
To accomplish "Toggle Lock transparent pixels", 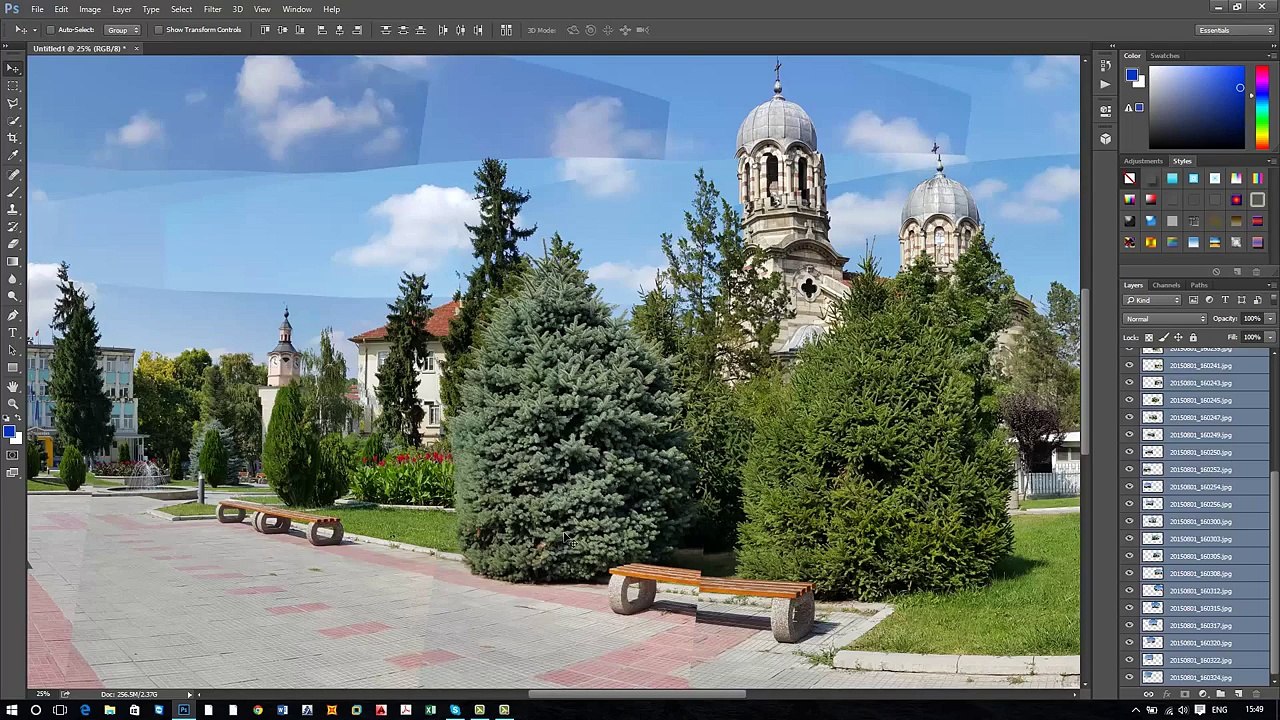I will pyautogui.click(x=1149, y=338).
